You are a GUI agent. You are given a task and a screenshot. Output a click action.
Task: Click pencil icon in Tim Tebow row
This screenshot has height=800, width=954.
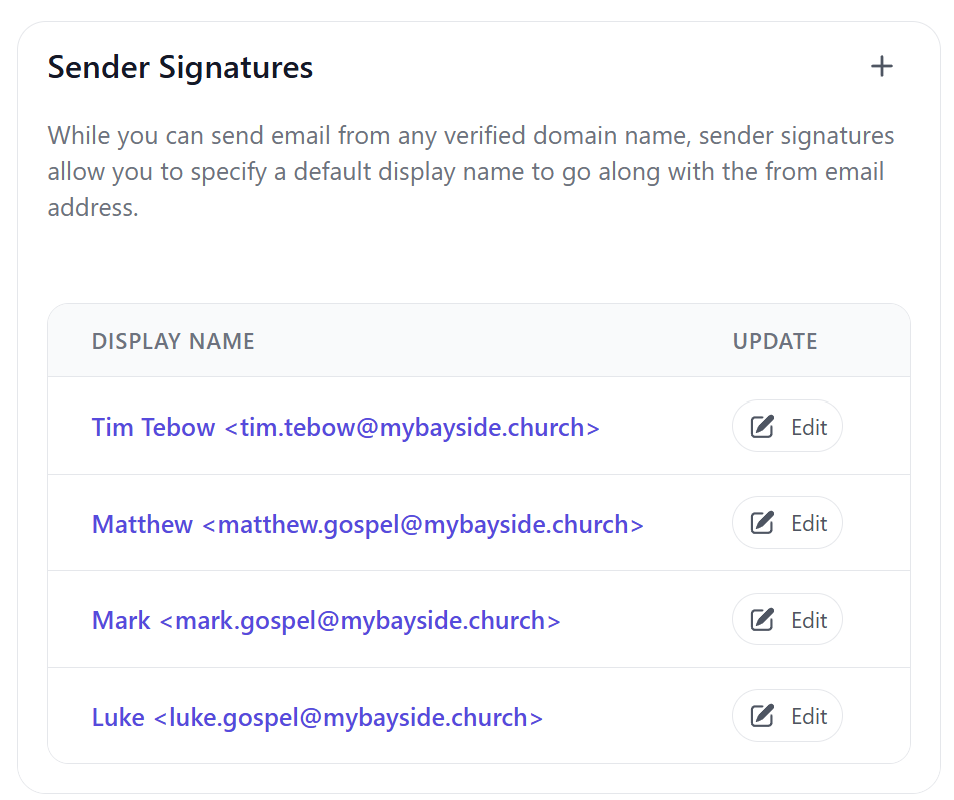[763, 427]
